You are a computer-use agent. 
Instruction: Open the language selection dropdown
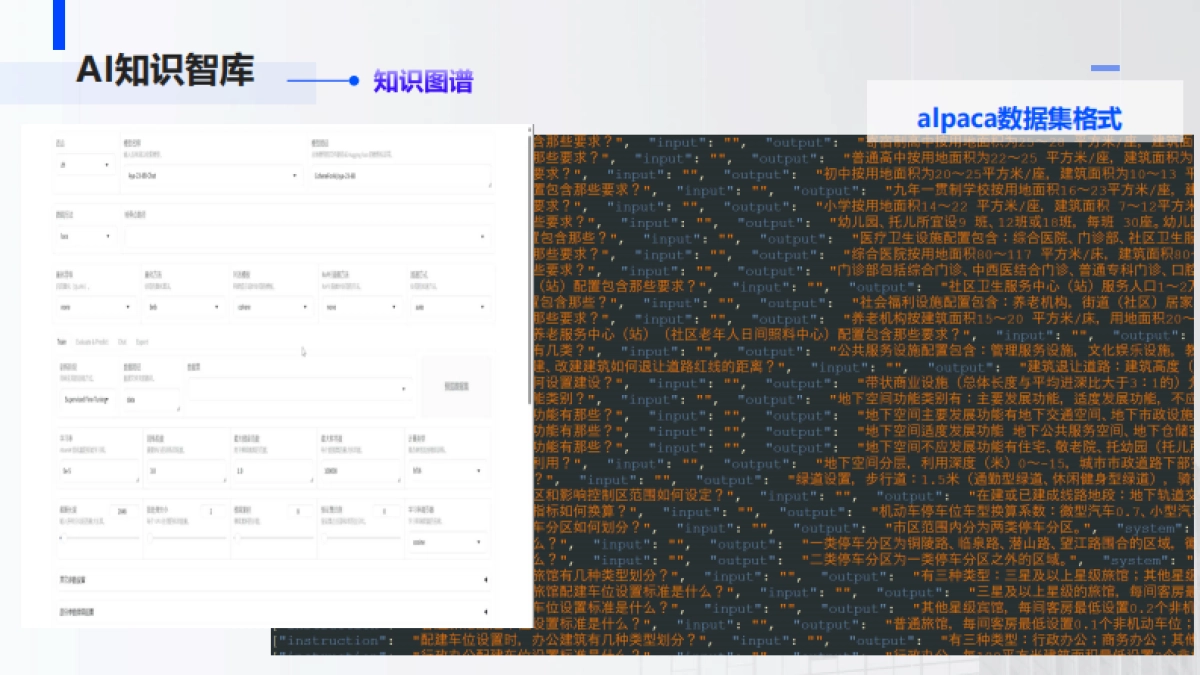click(84, 164)
